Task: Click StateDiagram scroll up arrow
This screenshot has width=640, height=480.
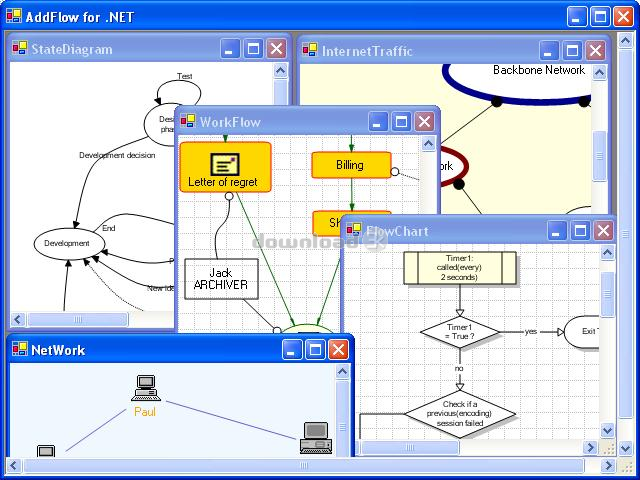Action: (280, 71)
